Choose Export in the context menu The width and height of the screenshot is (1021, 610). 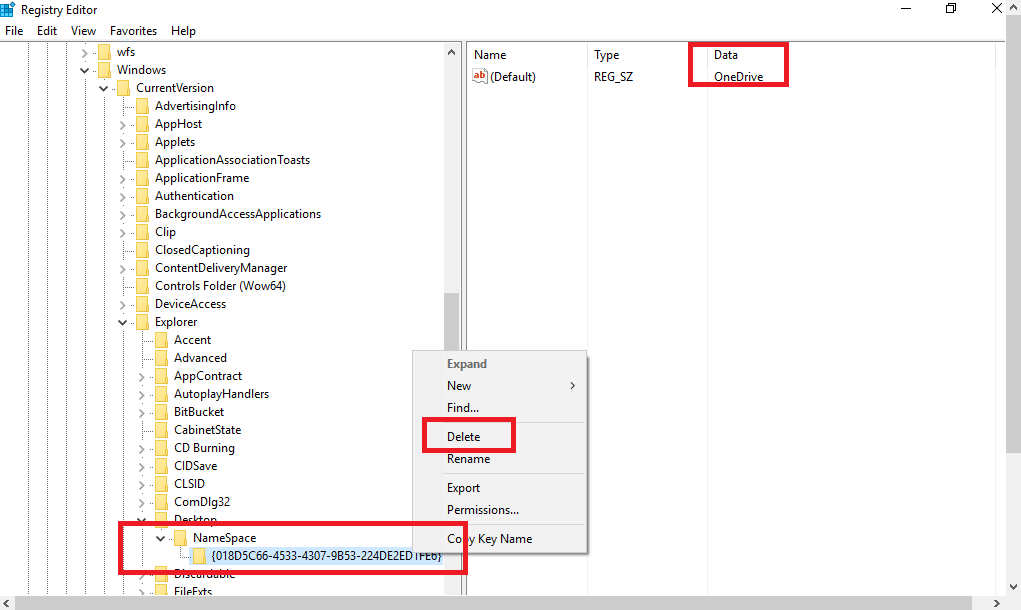(x=463, y=487)
